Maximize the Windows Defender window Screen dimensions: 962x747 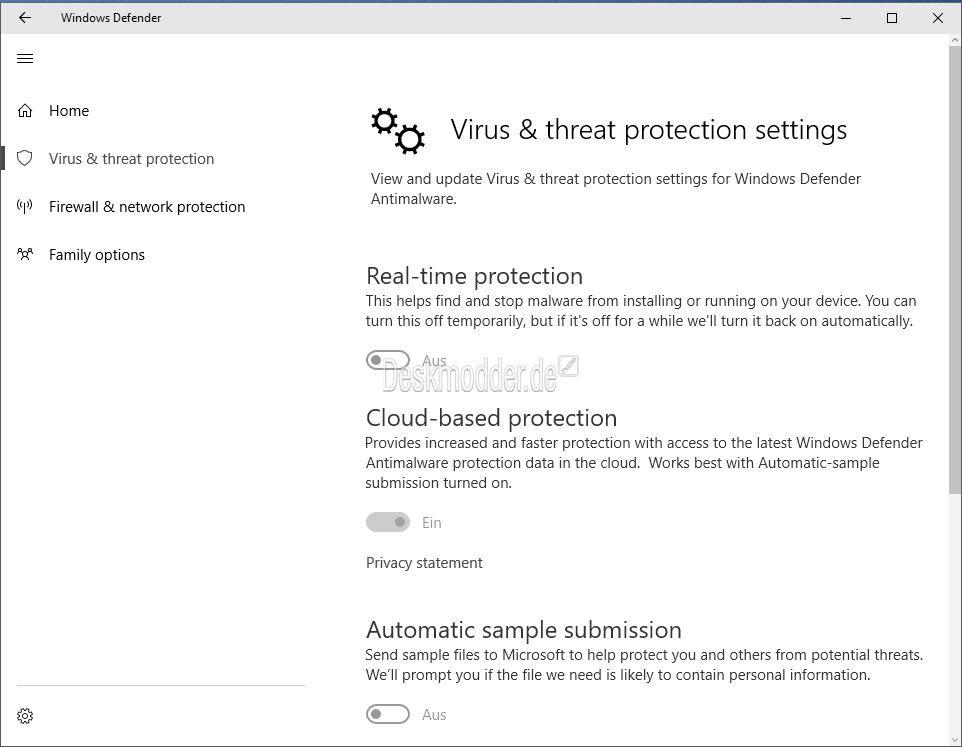(x=892, y=18)
